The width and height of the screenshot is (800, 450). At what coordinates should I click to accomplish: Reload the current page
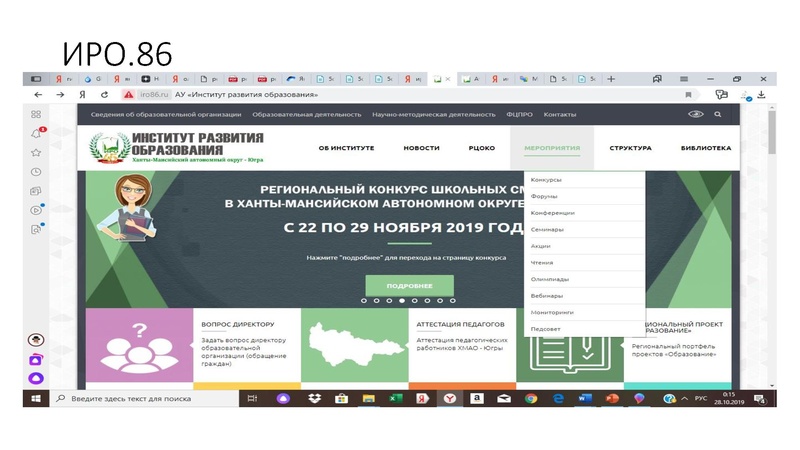point(105,94)
